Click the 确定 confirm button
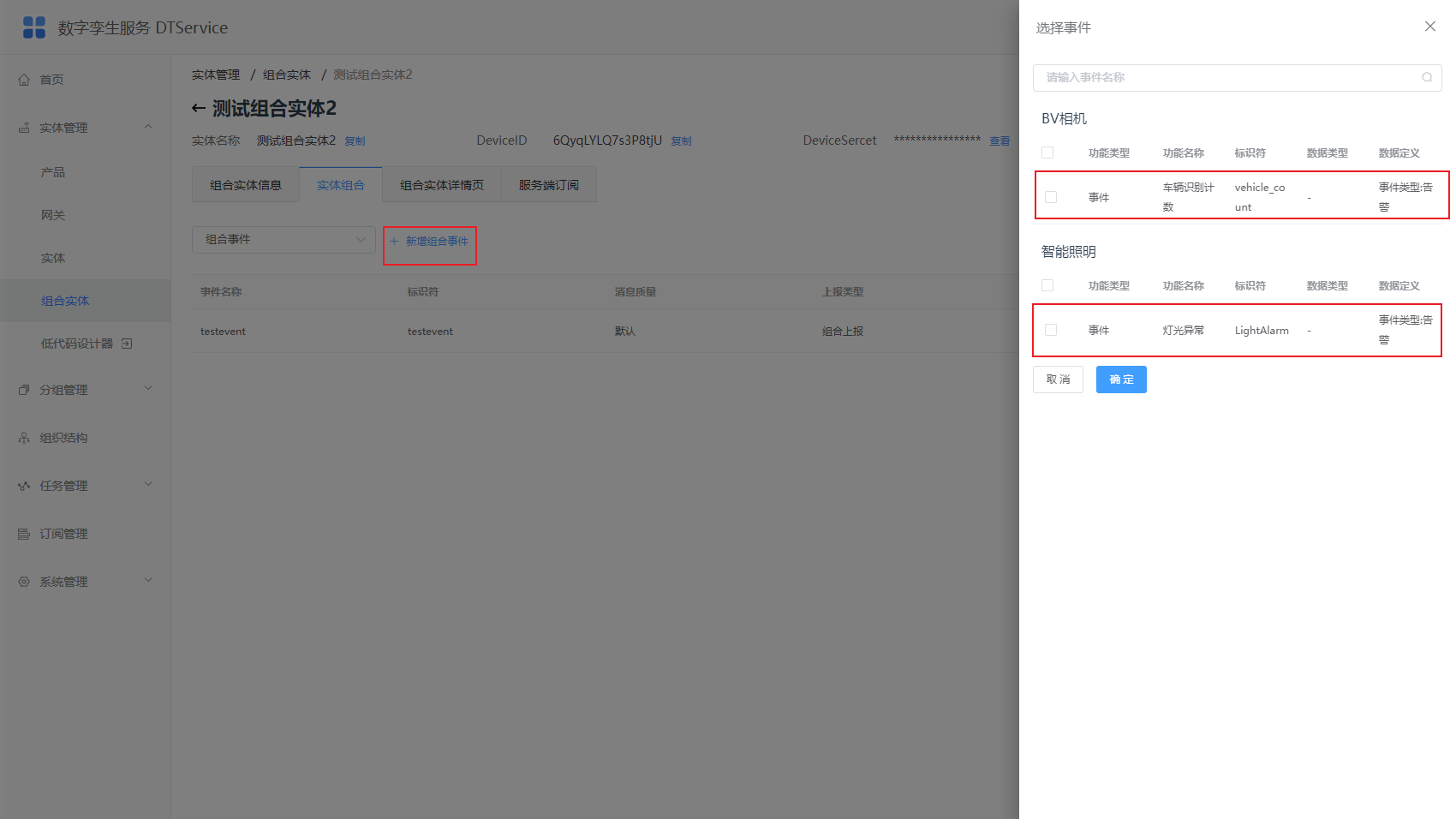This screenshot has height=819, width=1456. coord(1121,380)
